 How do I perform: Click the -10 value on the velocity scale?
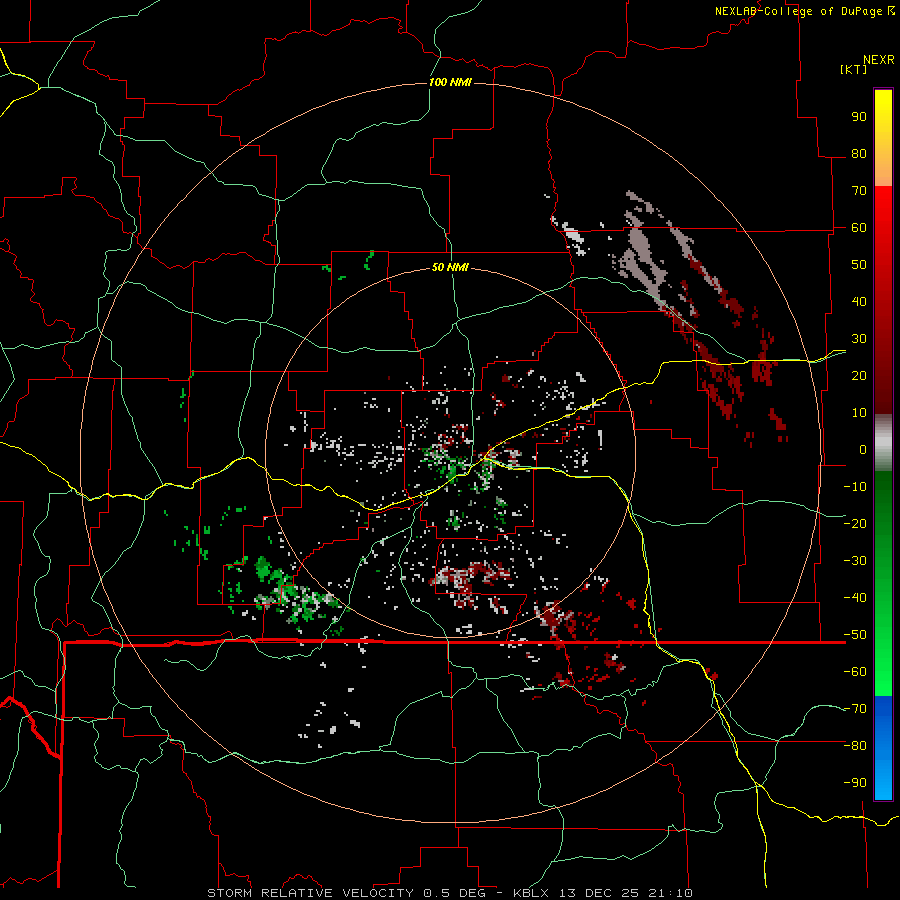(x=855, y=487)
